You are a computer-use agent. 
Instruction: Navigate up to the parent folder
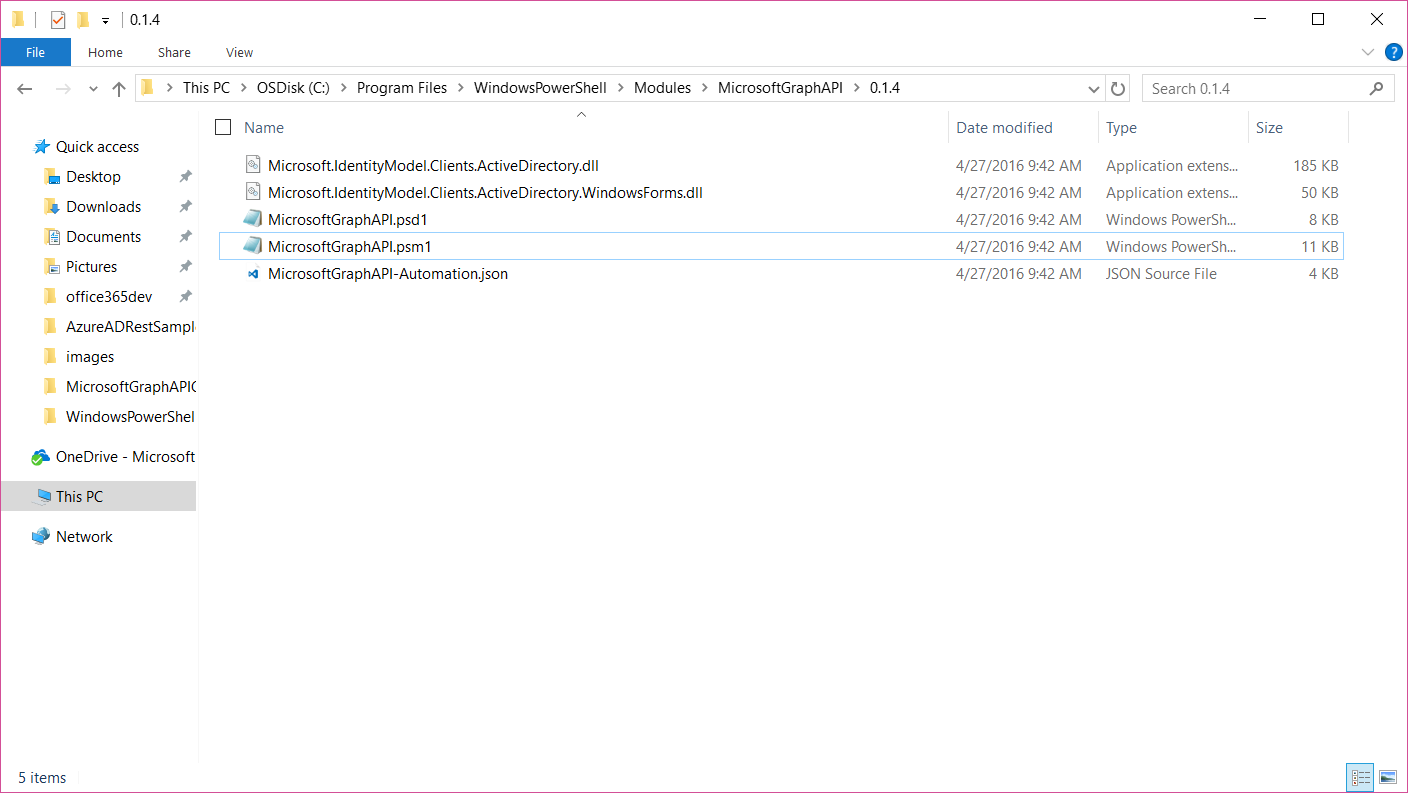click(118, 88)
